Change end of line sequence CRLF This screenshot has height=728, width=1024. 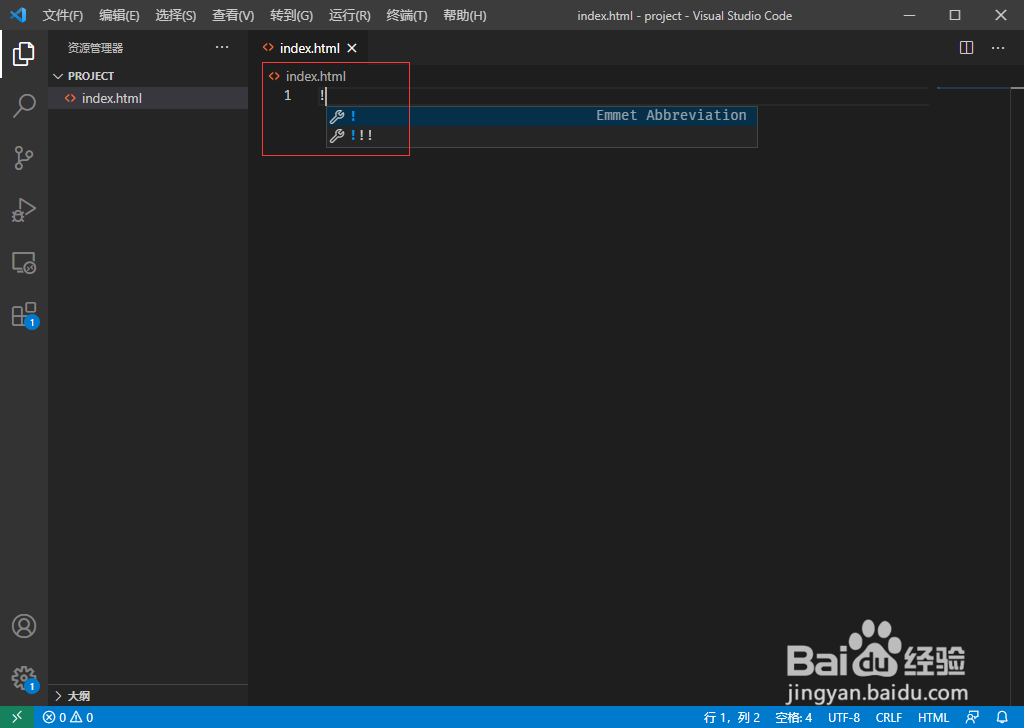pos(889,718)
